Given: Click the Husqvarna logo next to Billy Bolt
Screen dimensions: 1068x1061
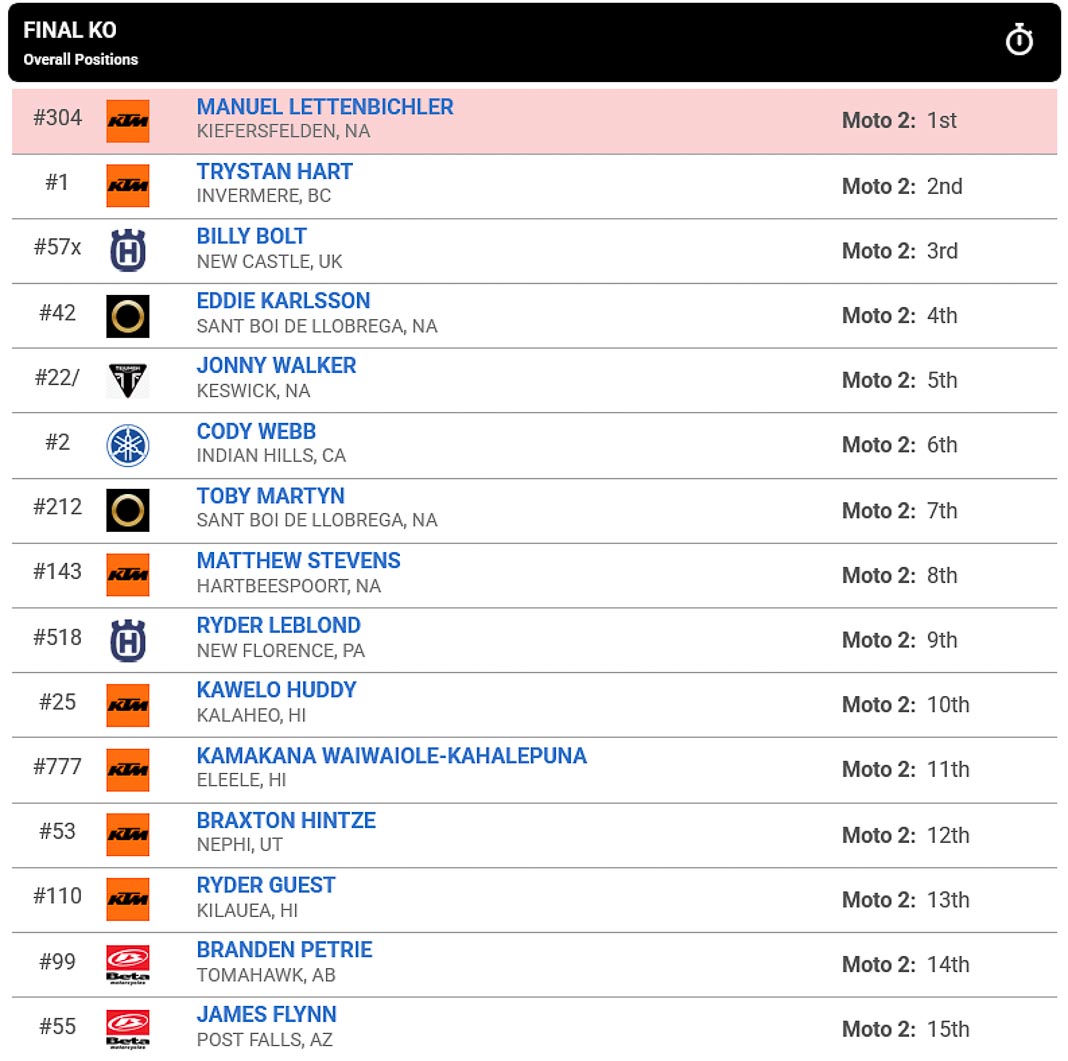Looking at the screenshot, I should (127, 251).
